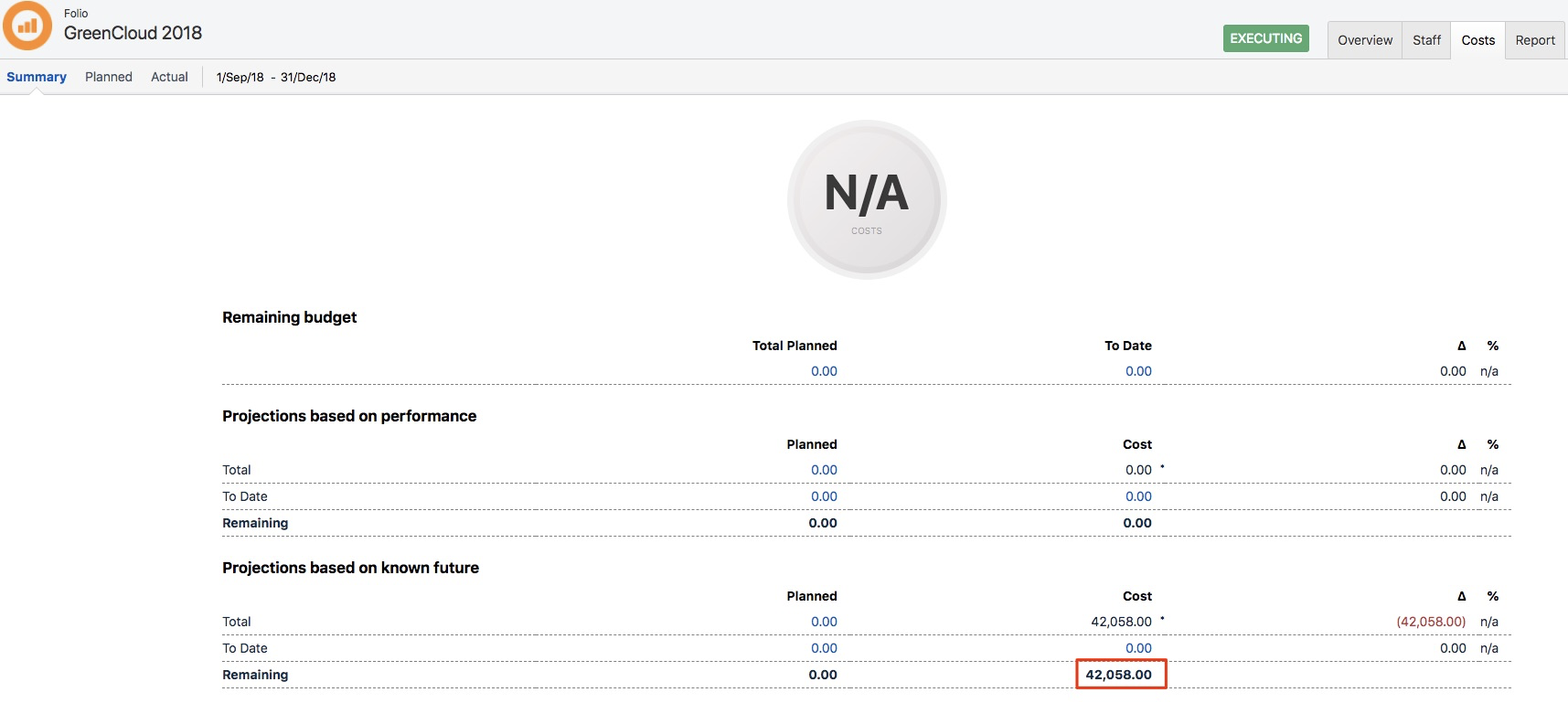Click the 1/Sep/18 start date
1568x703 pixels.
[x=240, y=78]
